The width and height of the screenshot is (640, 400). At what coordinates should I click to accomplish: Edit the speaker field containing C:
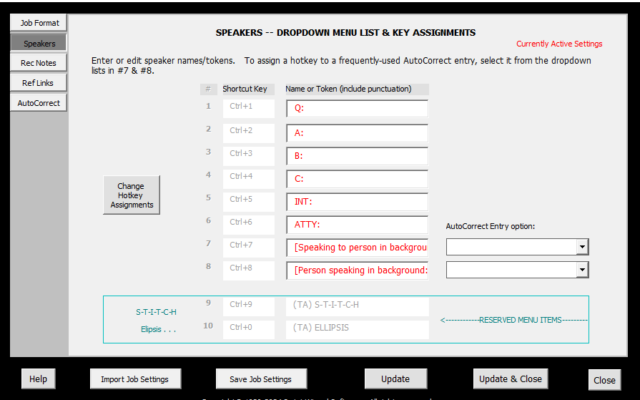click(x=357, y=178)
